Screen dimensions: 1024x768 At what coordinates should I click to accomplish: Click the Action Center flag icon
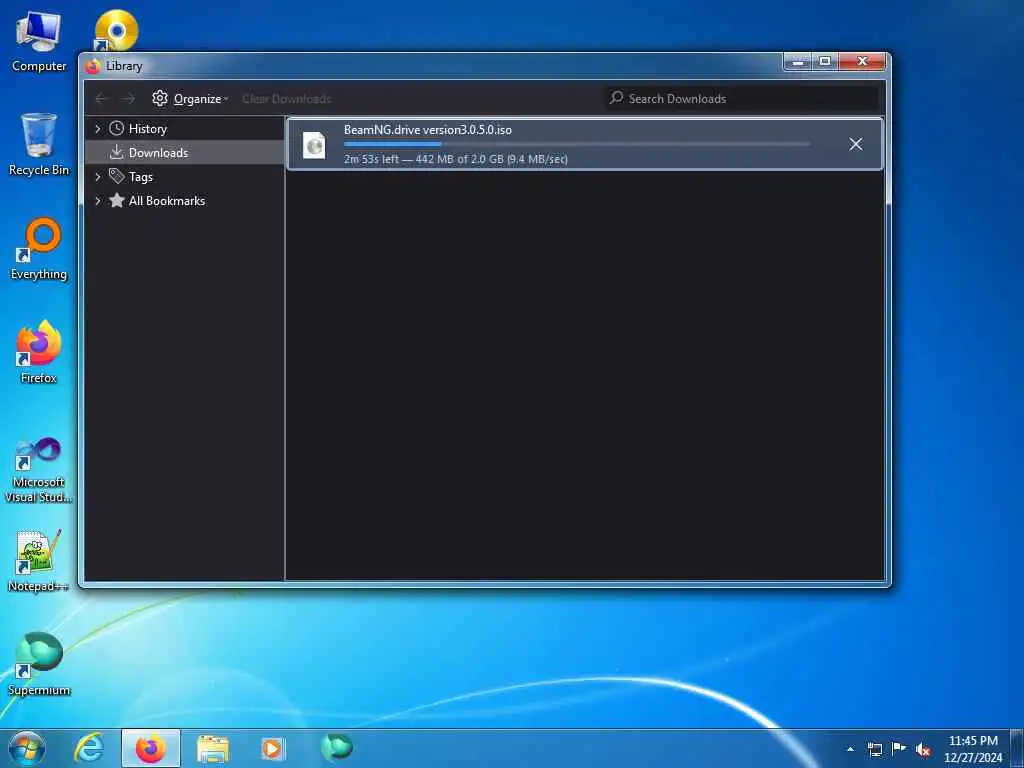tap(899, 749)
